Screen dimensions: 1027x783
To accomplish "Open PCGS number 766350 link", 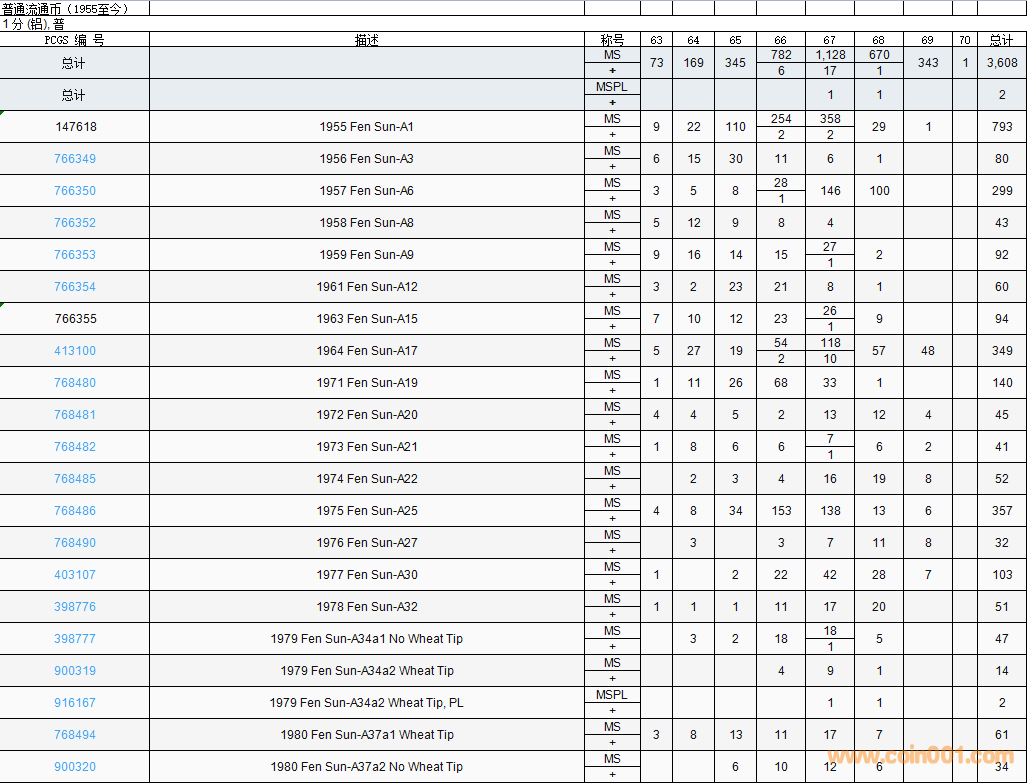I will point(75,191).
